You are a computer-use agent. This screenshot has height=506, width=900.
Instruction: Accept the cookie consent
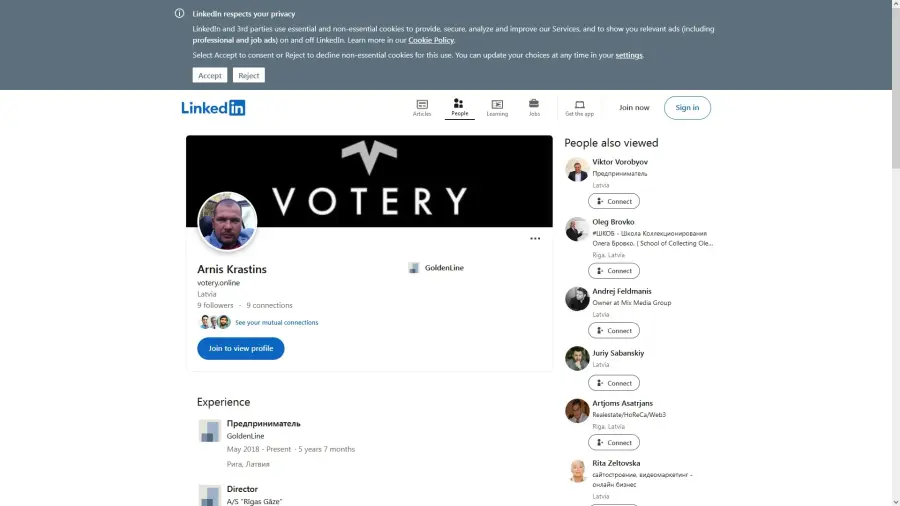pyautogui.click(x=210, y=75)
